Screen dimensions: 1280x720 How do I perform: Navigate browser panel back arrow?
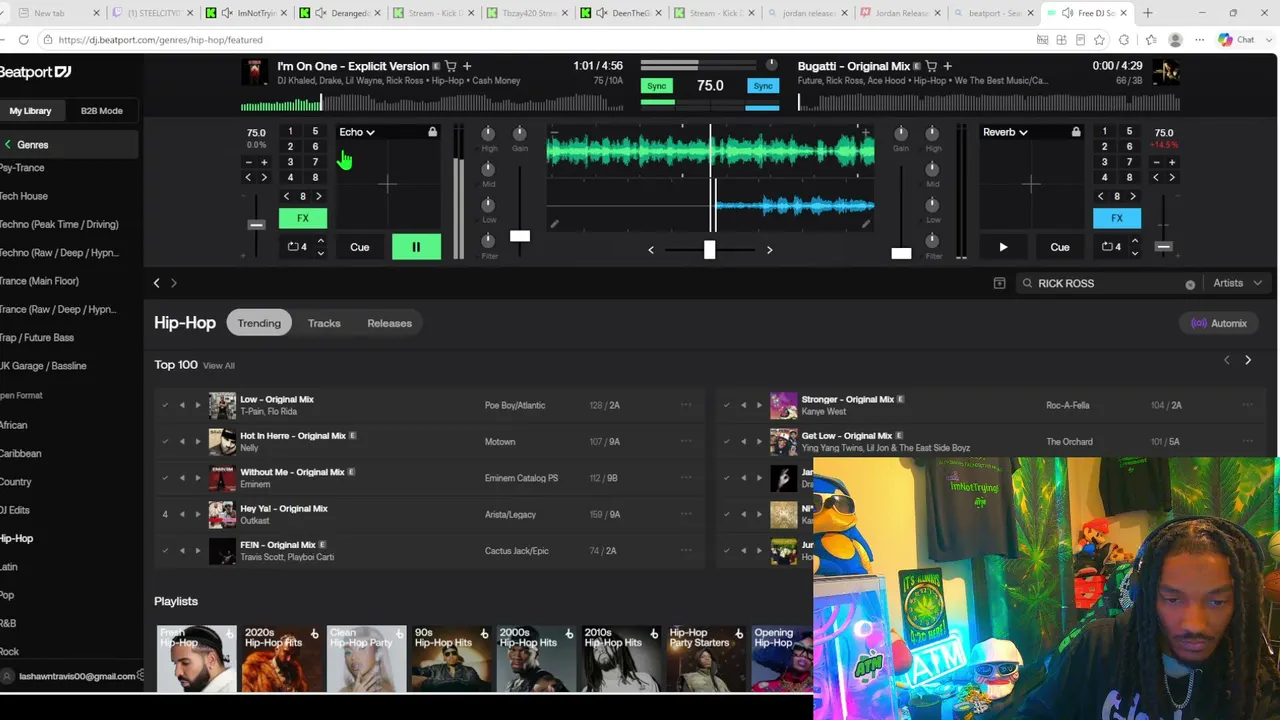coord(156,283)
